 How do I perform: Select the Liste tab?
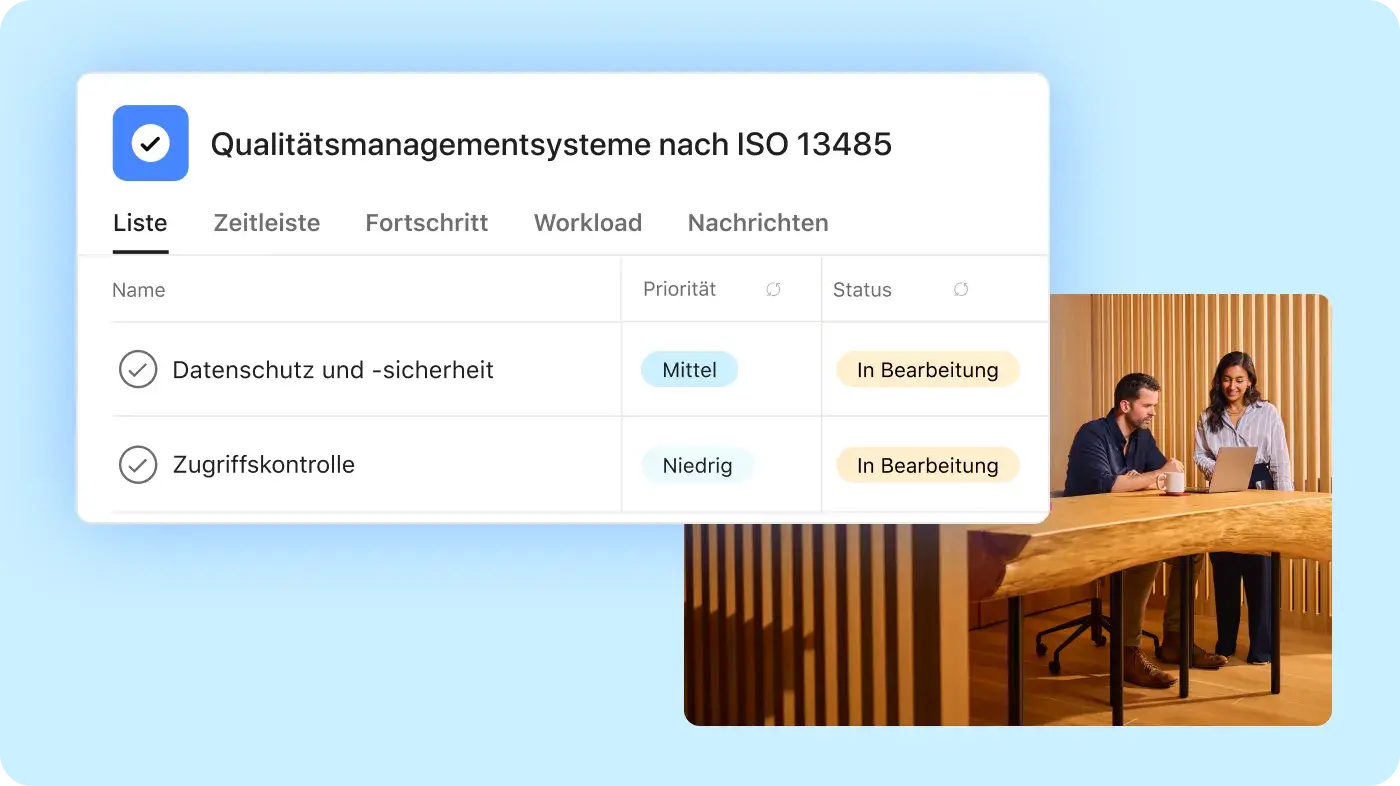(x=140, y=223)
